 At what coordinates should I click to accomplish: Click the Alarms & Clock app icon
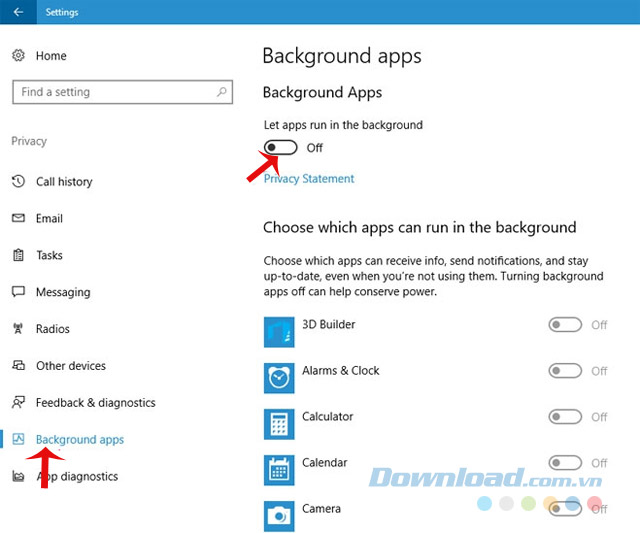[279, 378]
